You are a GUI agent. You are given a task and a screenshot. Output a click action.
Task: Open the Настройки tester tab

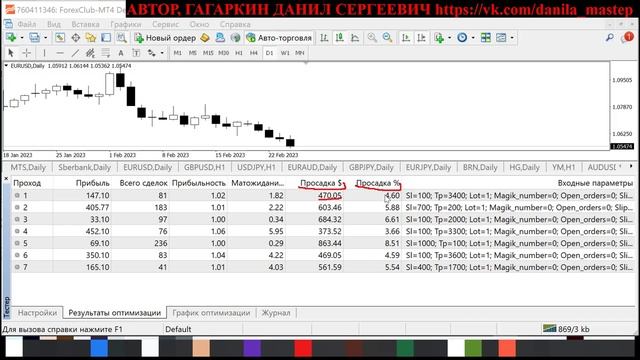37,313
